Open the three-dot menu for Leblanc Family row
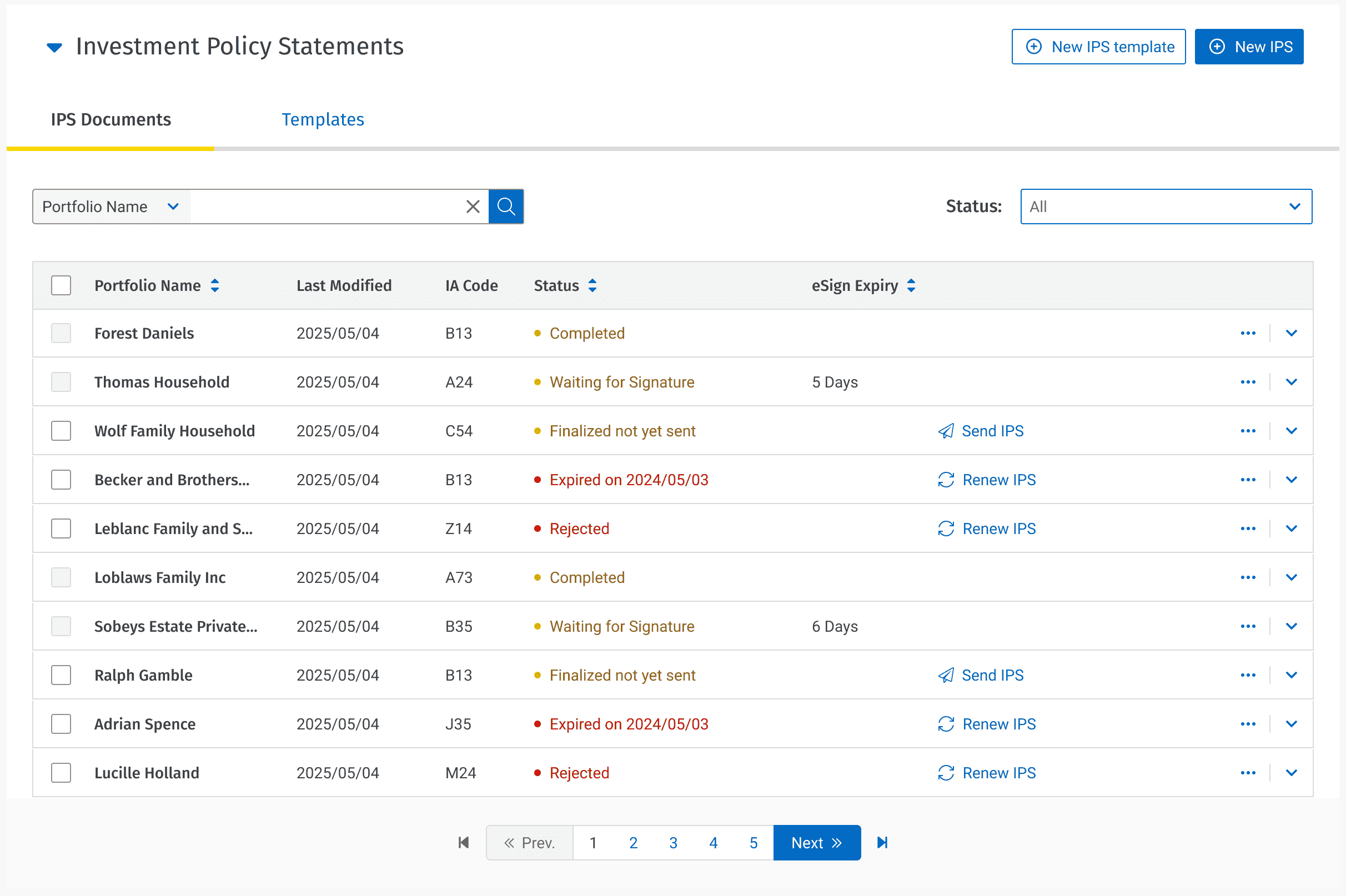 tap(1248, 528)
